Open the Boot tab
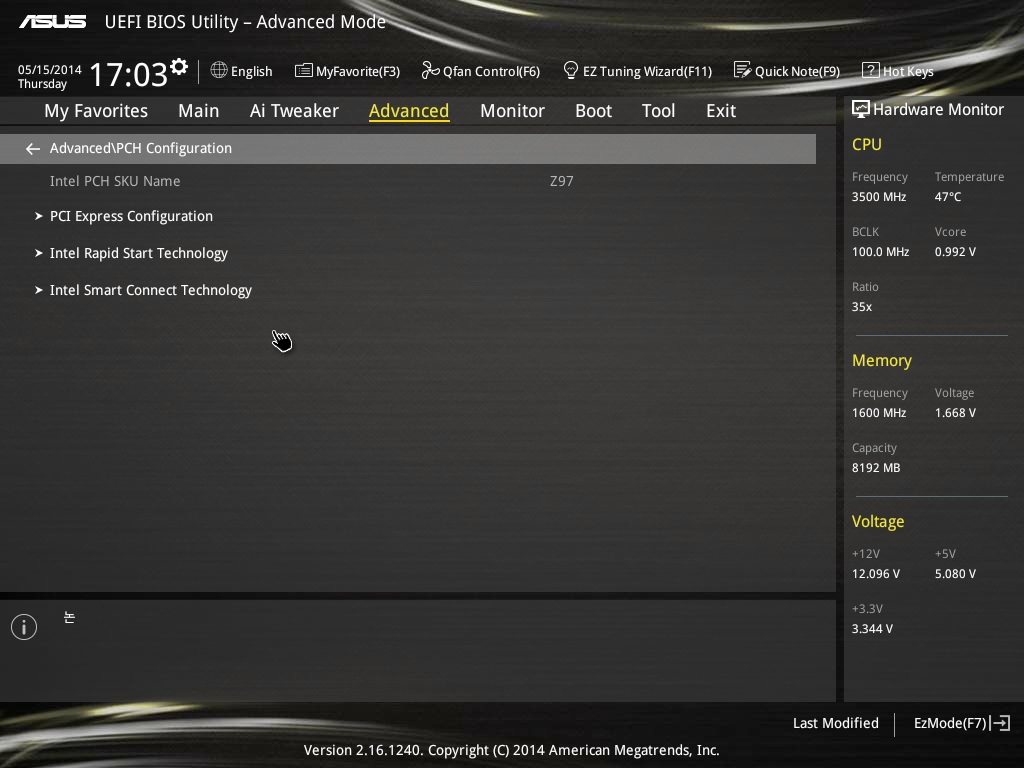 pyautogui.click(x=594, y=111)
